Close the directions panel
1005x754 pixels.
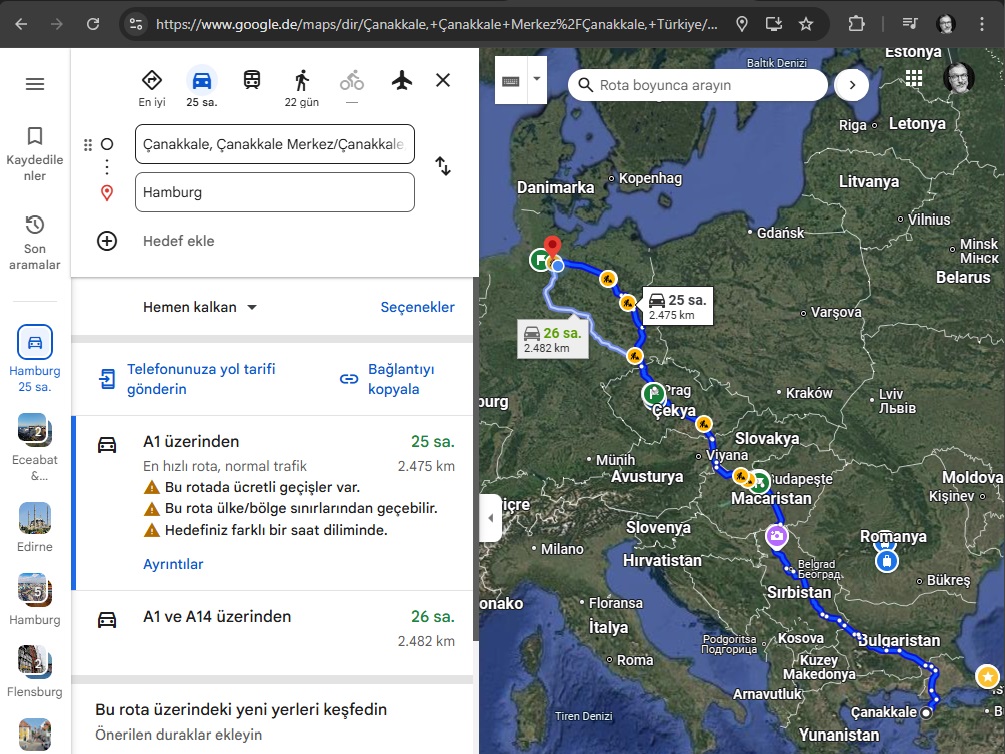coord(443,80)
